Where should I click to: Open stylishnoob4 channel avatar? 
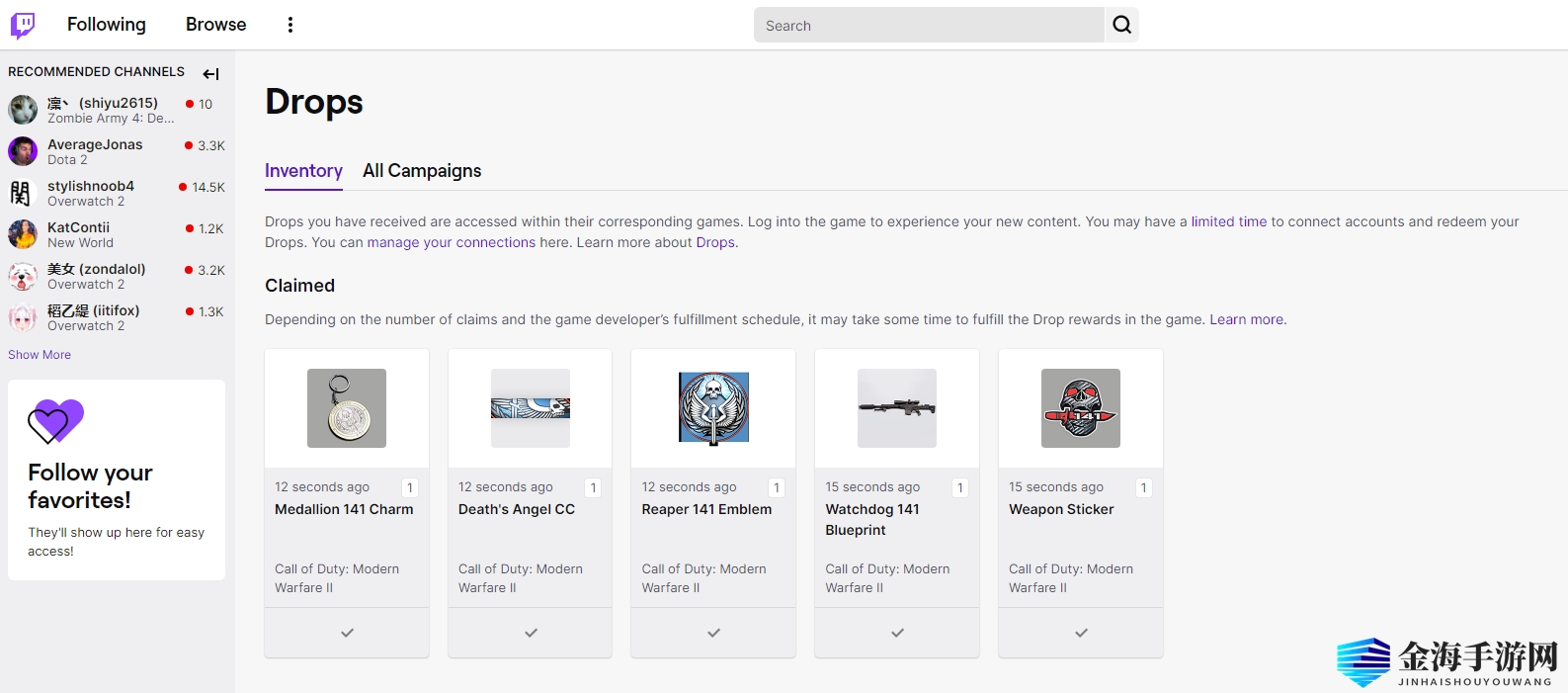click(23, 193)
